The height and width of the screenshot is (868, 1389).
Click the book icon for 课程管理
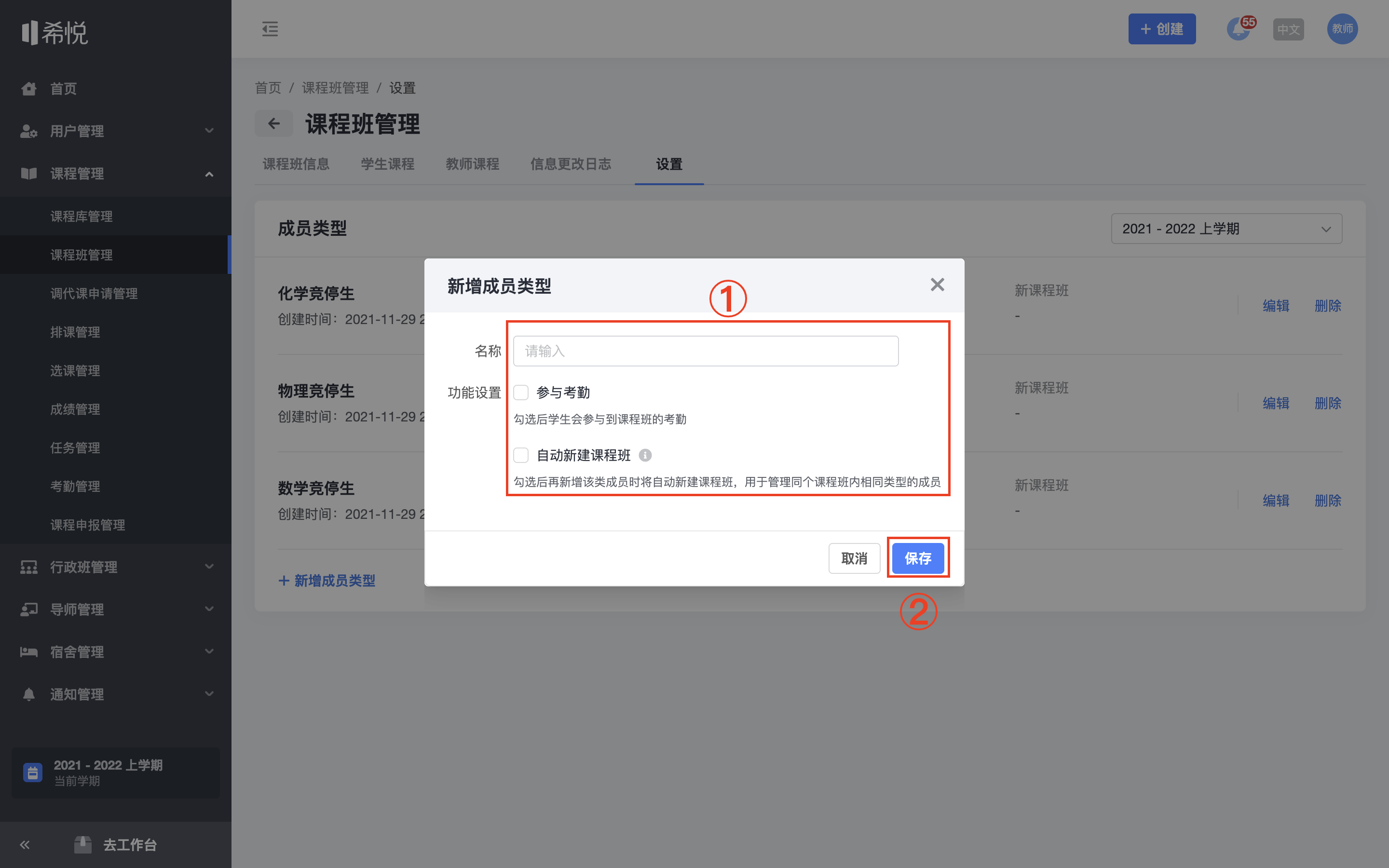29,174
